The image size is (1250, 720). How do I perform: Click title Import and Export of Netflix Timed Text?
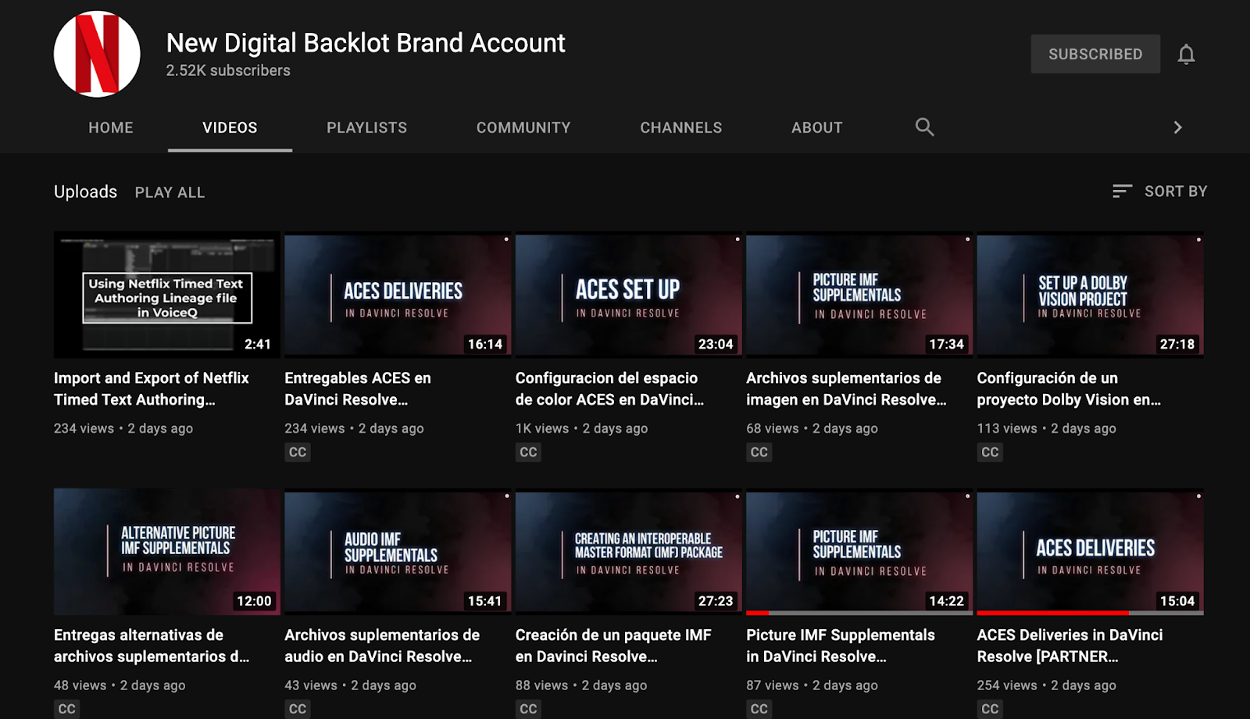click(152, 389)
